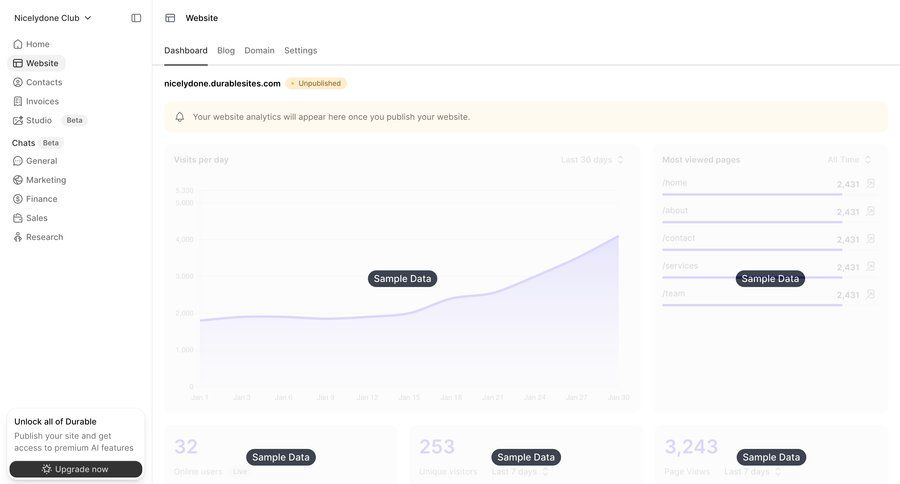Open the external link icon for /about
900x484 pixels.
click(x=870, y=211)
